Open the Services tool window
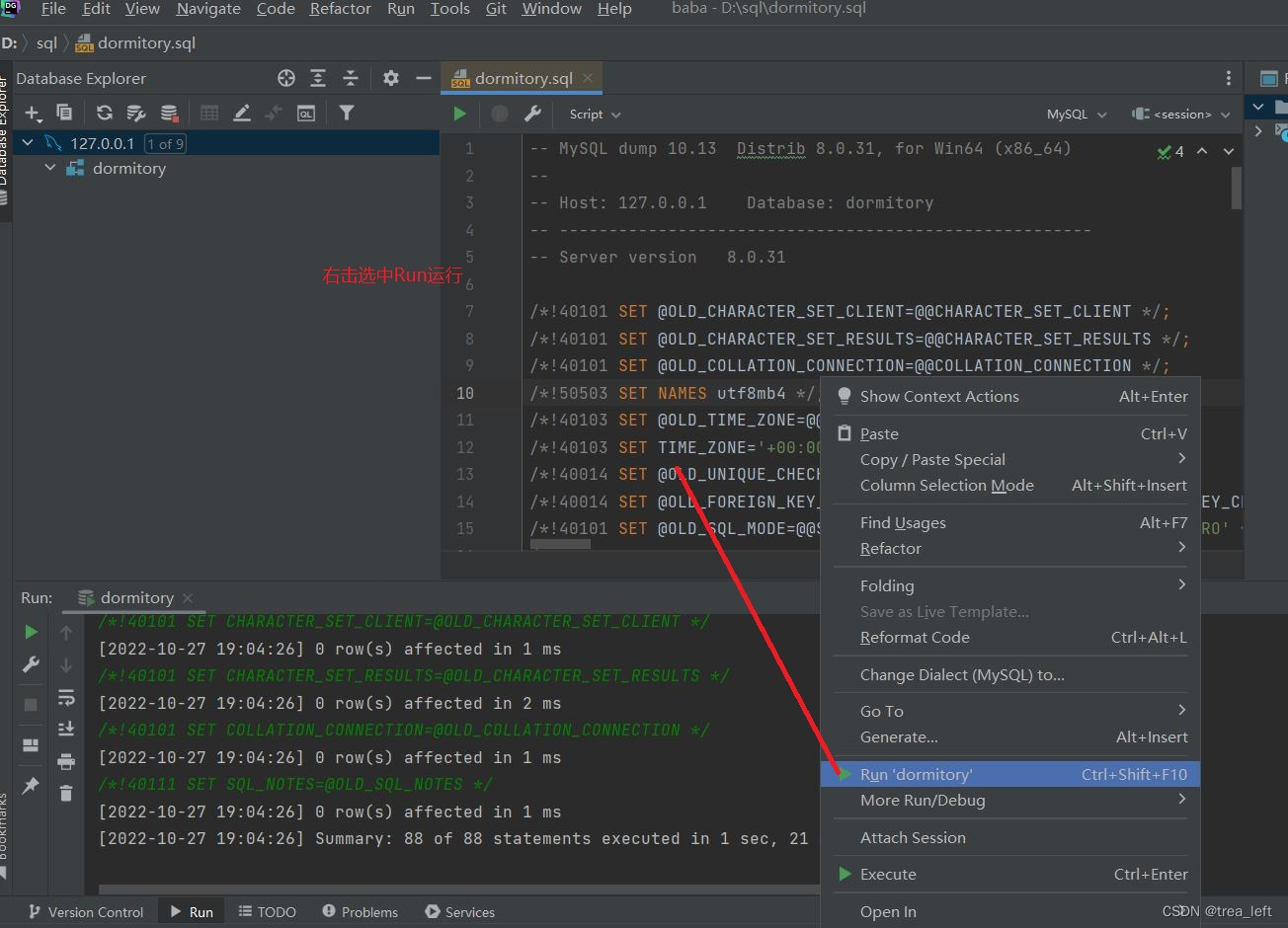 [x=459, y=912]
